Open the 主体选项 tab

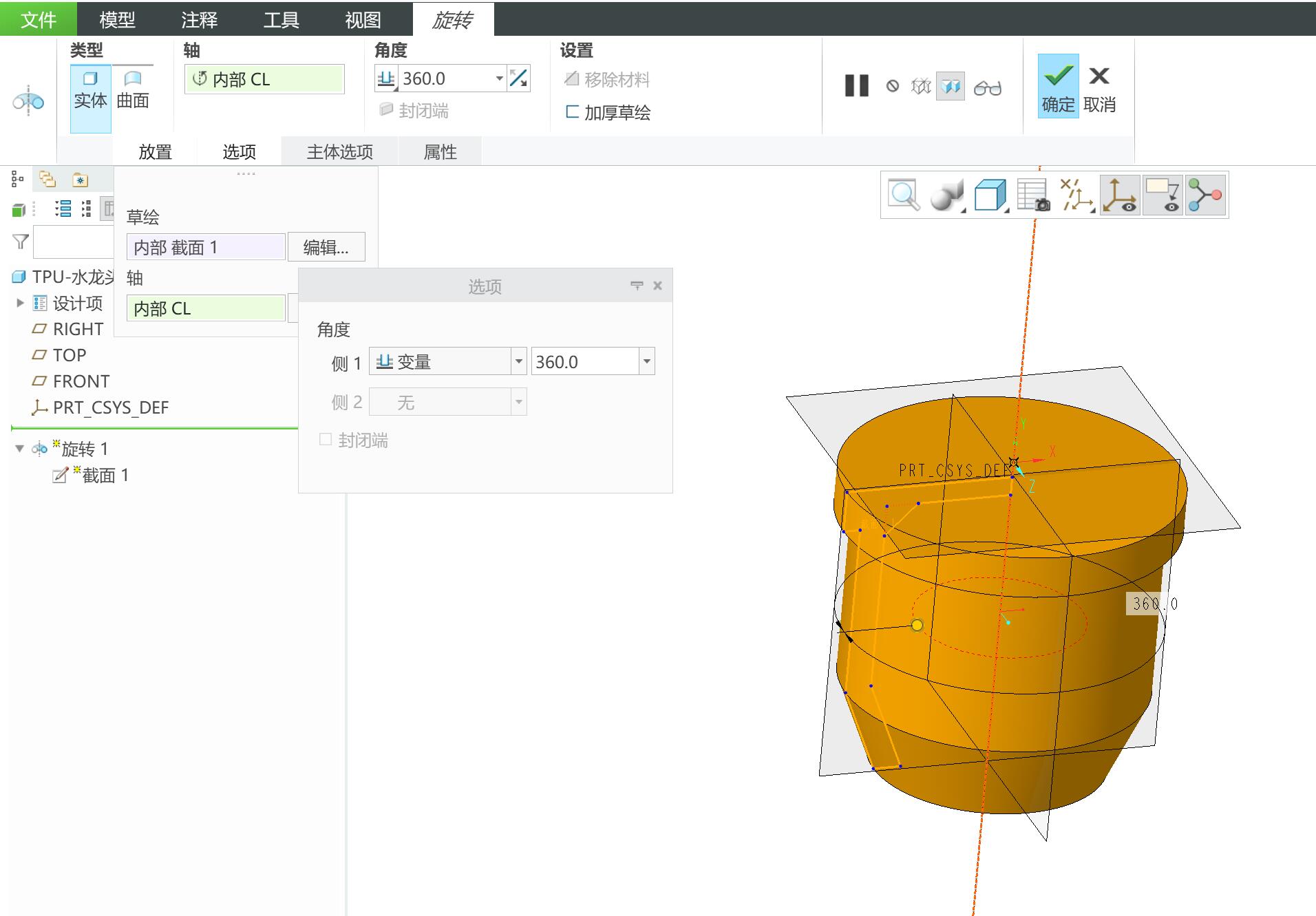339,151
